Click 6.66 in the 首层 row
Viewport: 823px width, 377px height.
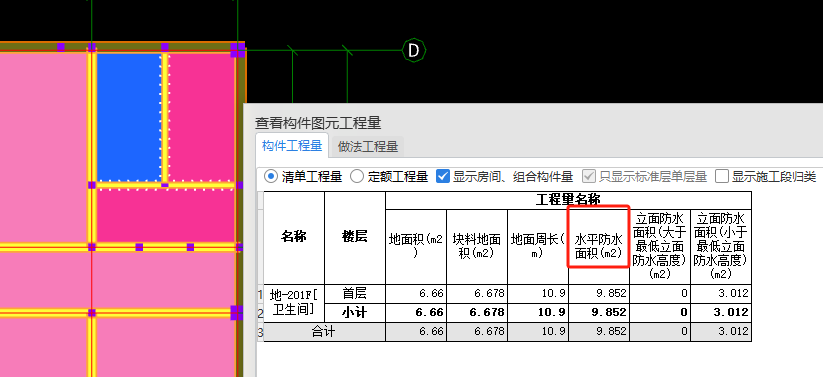416,294
